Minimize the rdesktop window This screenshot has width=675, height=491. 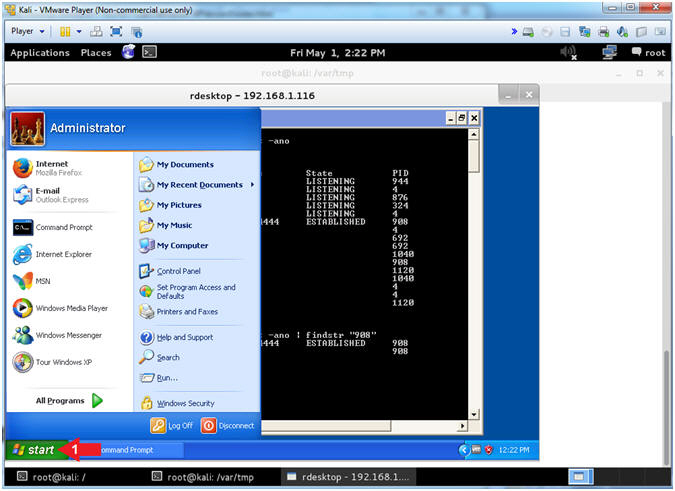508,95
